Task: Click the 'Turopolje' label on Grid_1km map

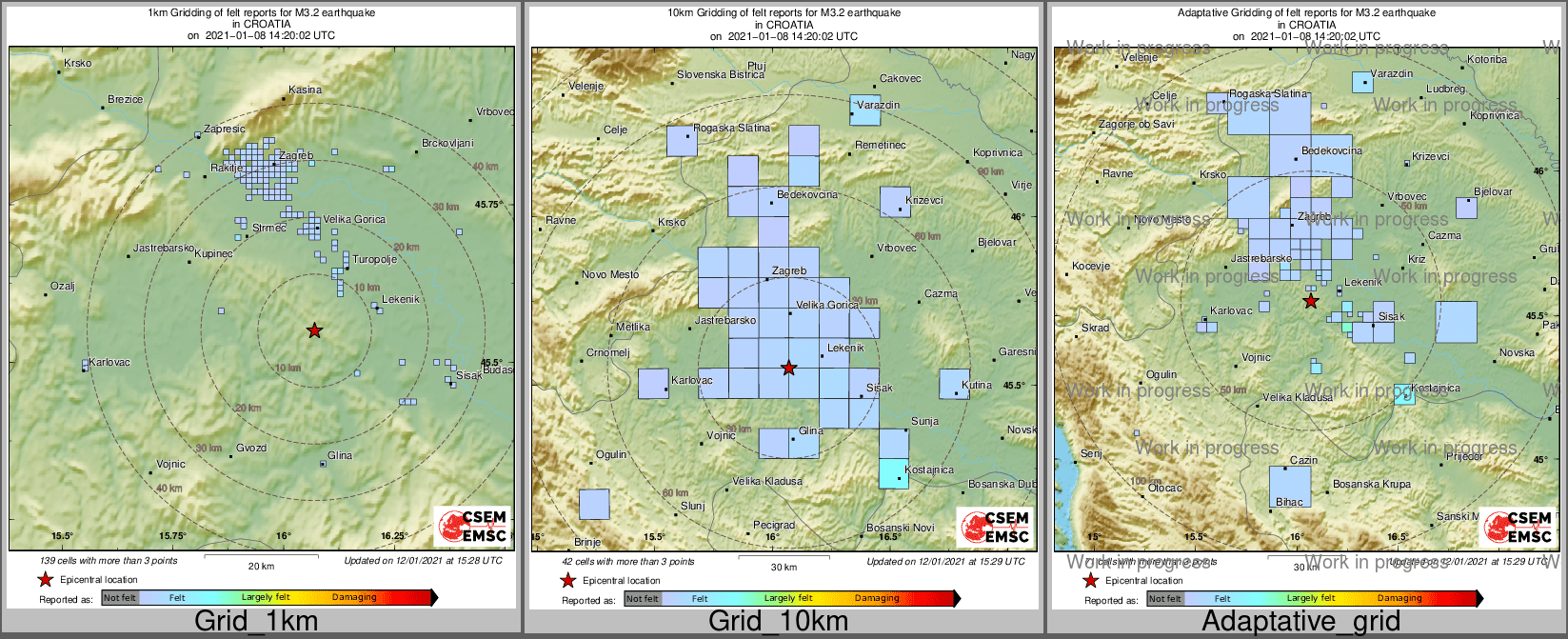Action: tap(374, 259)
